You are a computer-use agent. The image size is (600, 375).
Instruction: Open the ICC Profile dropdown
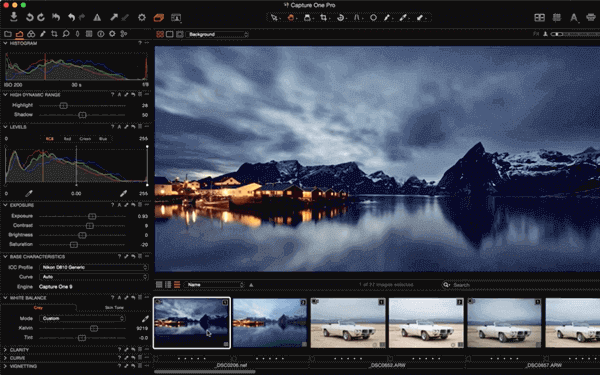[93, 267]
